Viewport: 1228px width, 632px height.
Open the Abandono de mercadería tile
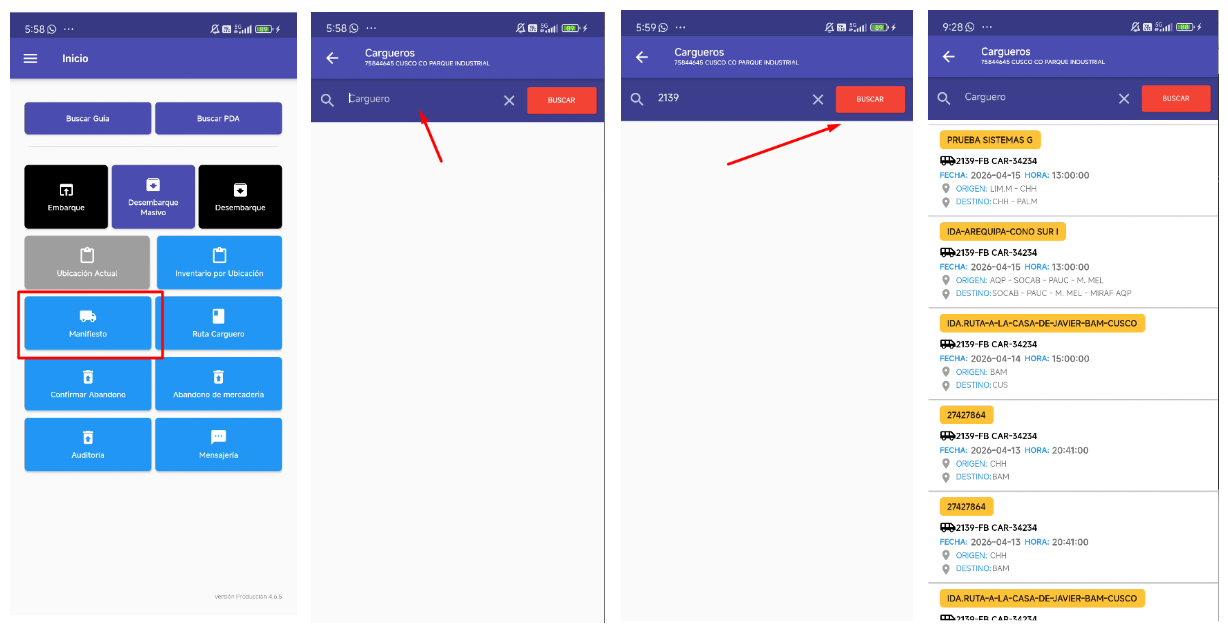[218, 384]
